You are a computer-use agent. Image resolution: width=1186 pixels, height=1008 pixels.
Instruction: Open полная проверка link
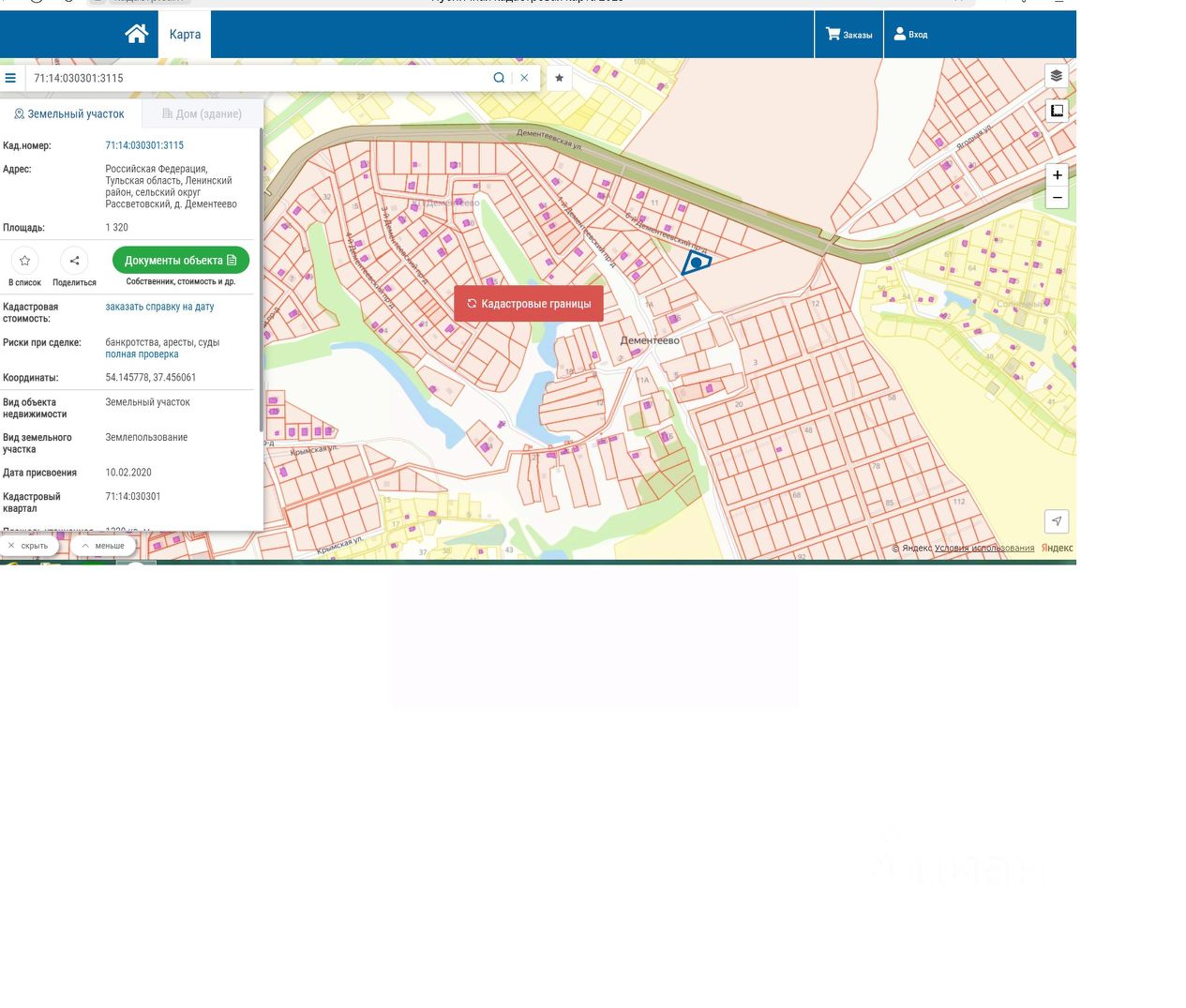[x=142, y=354]
